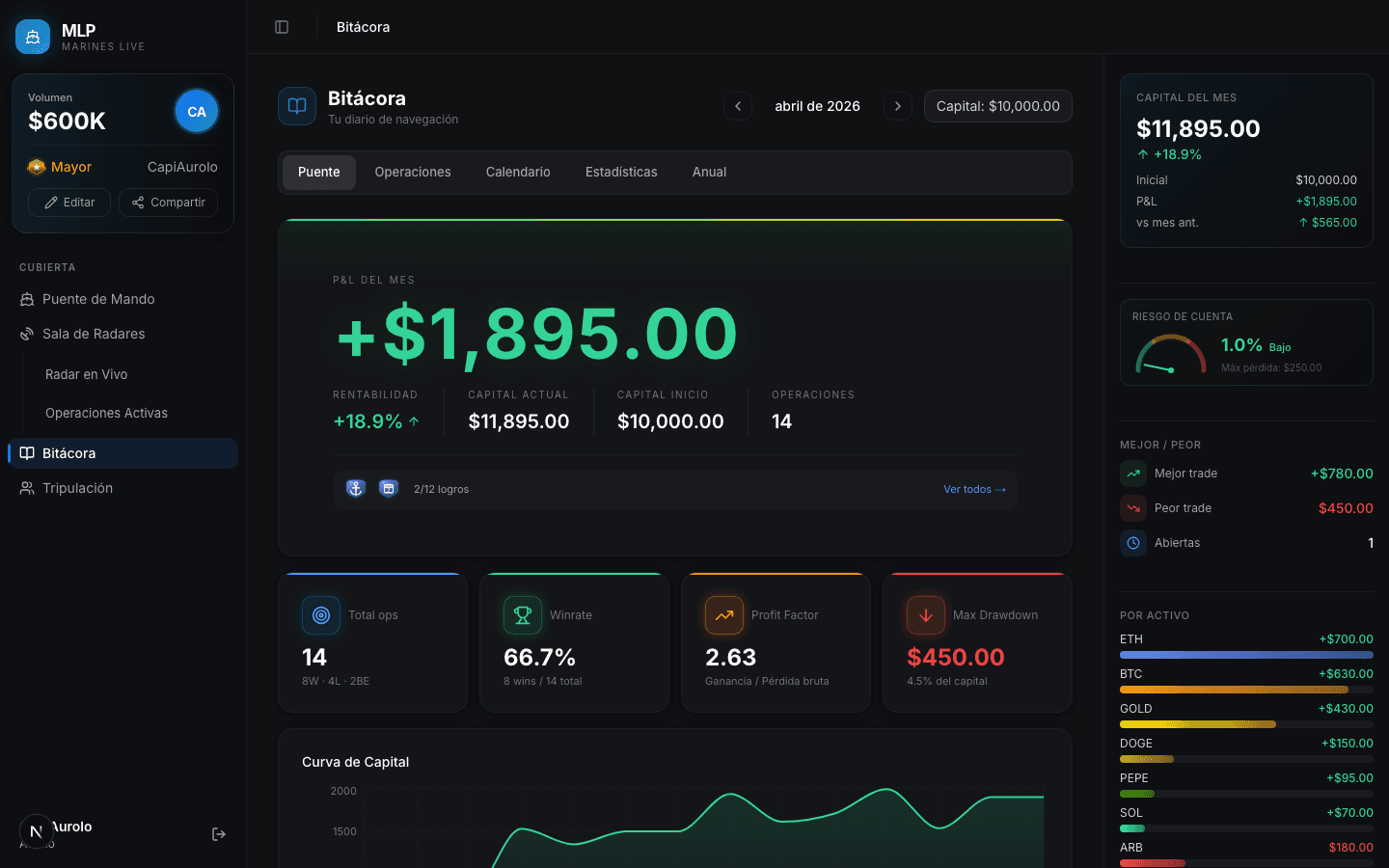Click the +18.9% rentabilidad value
The width and height of the screenshot is (1389, 868).
pyautogui.click(x=368, y=421)
